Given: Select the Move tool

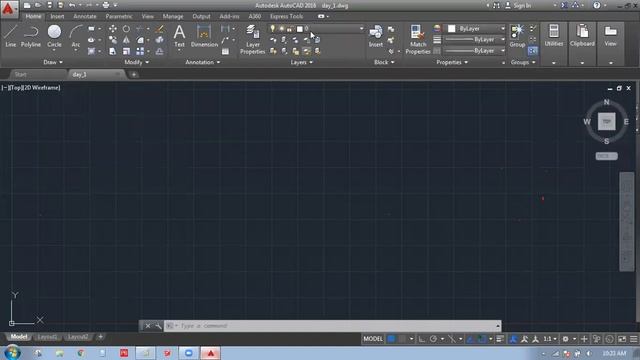Looking at the screenshot, I should pyautogui.click(x=112, y=29).
